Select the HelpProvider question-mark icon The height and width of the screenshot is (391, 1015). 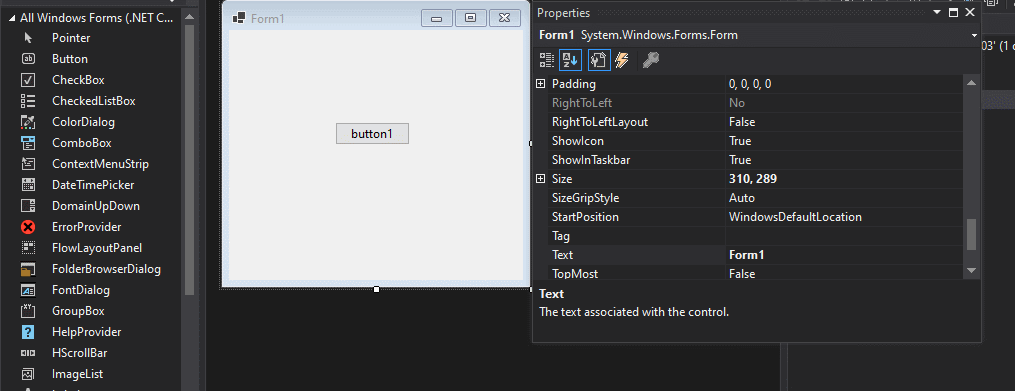[x=28, y=332]
